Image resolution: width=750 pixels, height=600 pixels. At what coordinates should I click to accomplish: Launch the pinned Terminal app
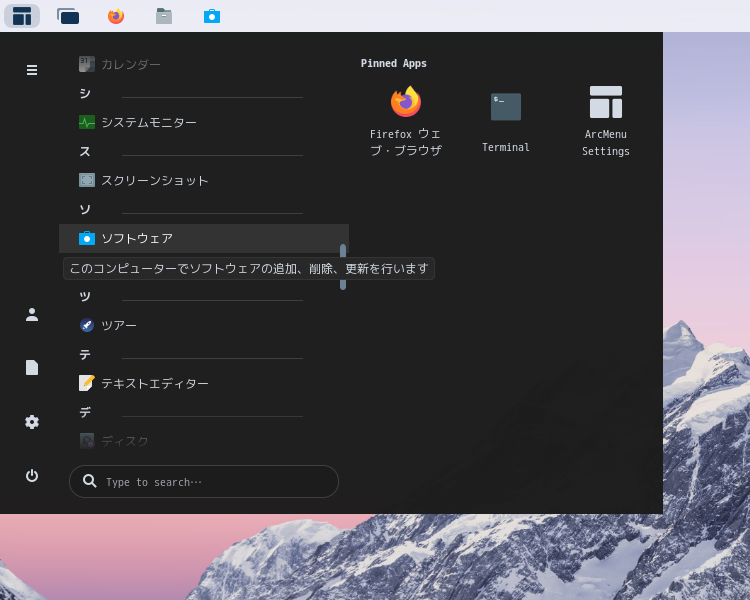coord(506,121)
